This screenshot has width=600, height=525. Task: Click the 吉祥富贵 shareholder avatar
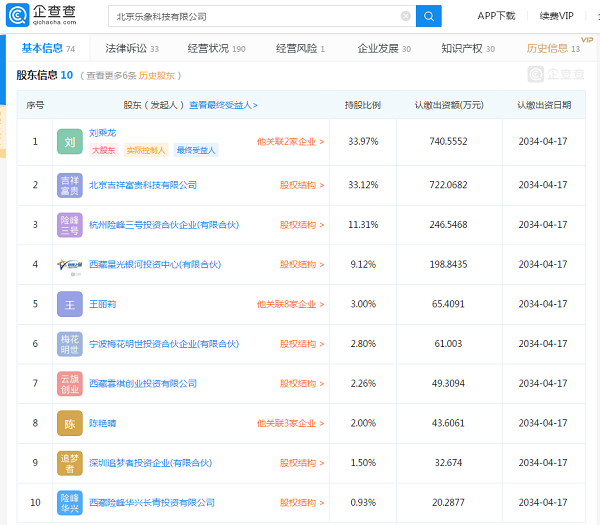tap(70, 185)
